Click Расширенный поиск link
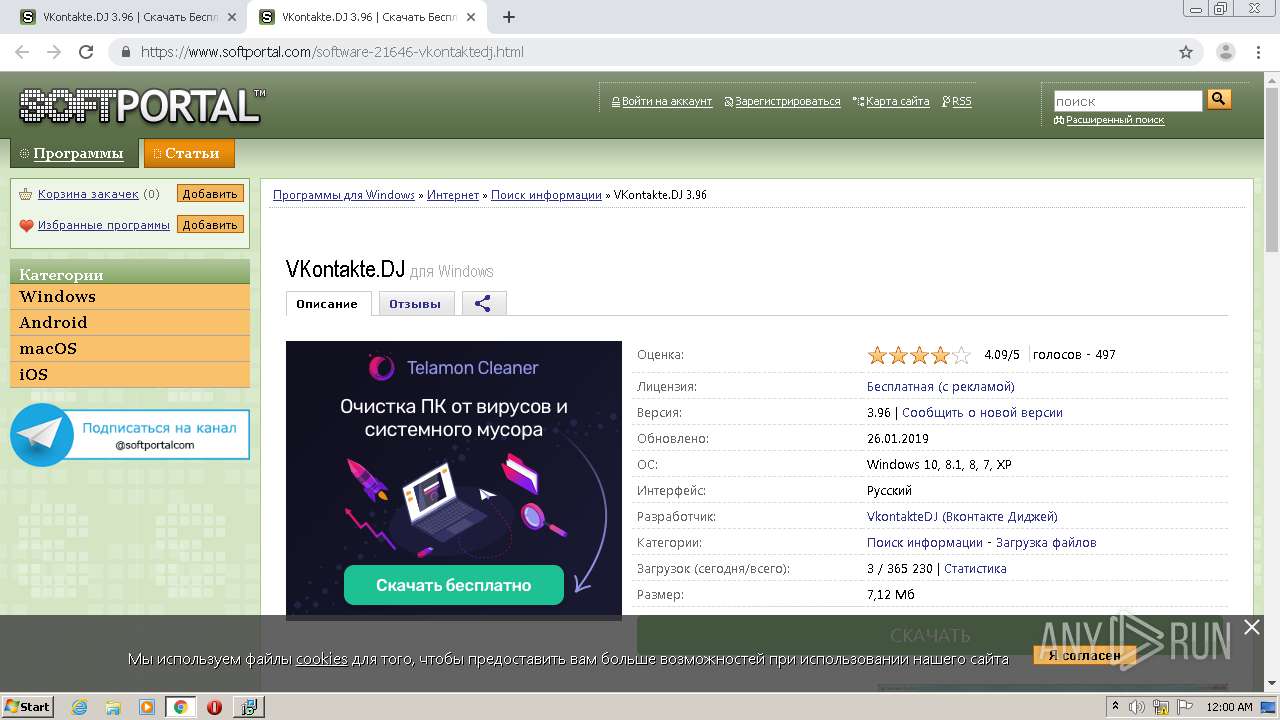This screenshot has width=1280, height=720. [x=1115, y=120]
